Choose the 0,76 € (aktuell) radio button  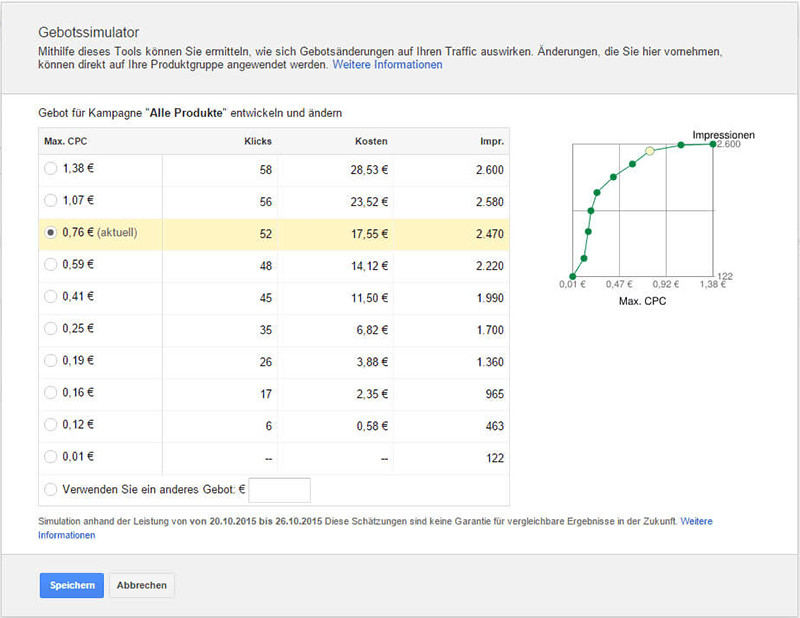[51, 233]
